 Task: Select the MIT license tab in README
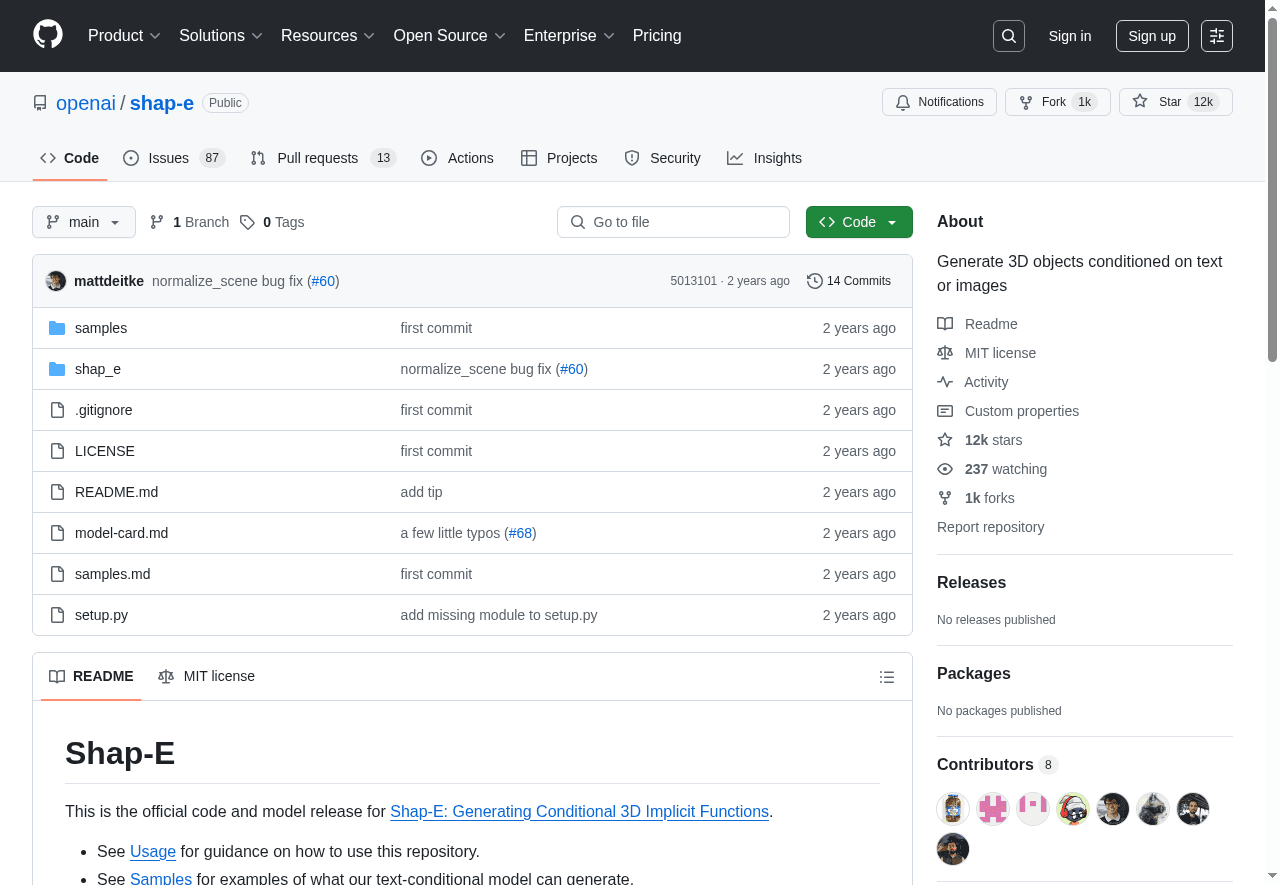(x=207, y=676)
